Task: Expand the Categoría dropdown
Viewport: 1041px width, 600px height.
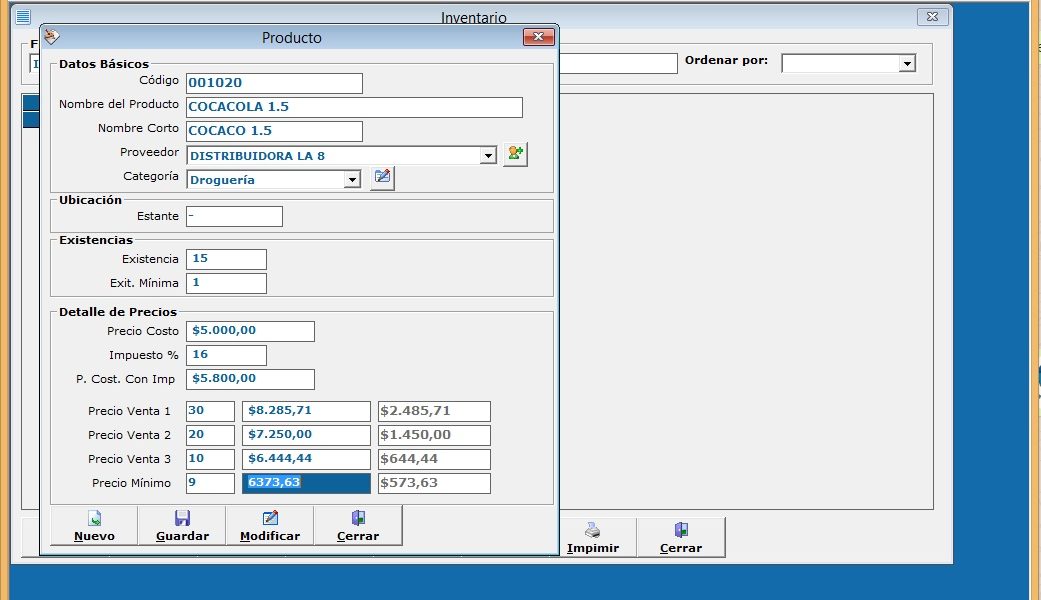Action: coord(352,180)
